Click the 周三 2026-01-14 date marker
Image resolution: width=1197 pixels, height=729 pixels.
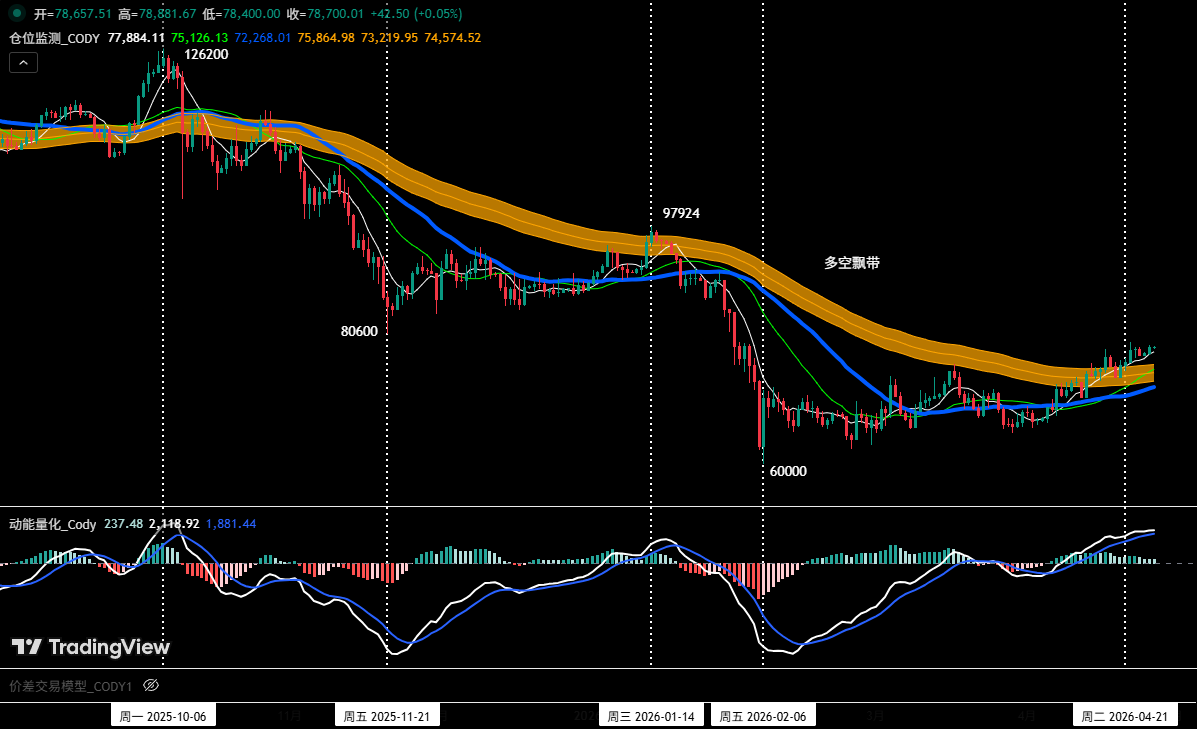pyautogui.click(x=651, y=715)
